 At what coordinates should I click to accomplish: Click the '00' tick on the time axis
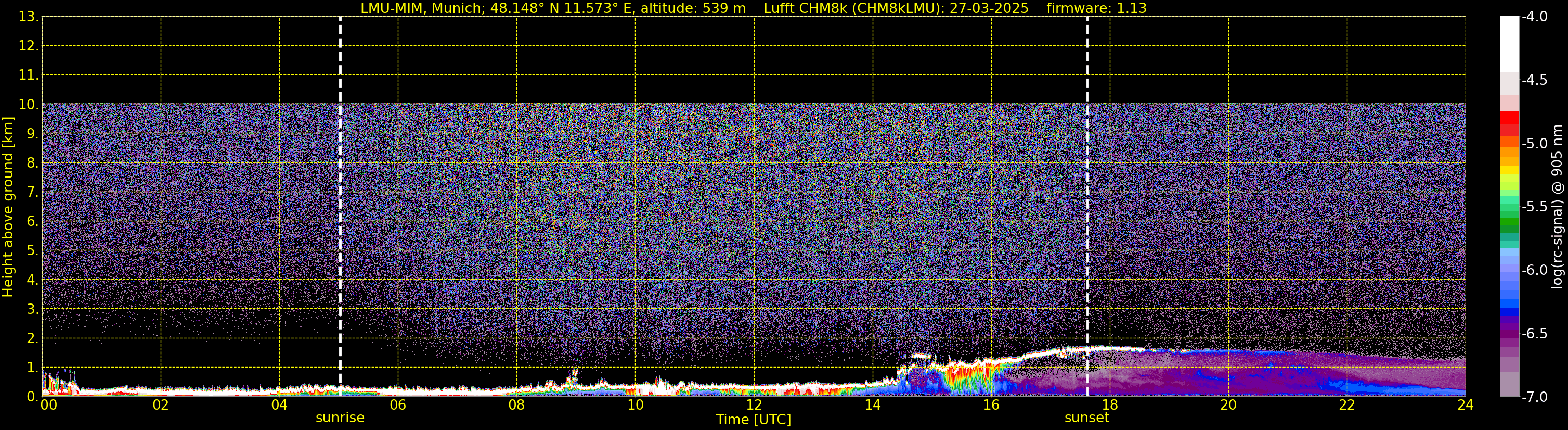[49, 405]
